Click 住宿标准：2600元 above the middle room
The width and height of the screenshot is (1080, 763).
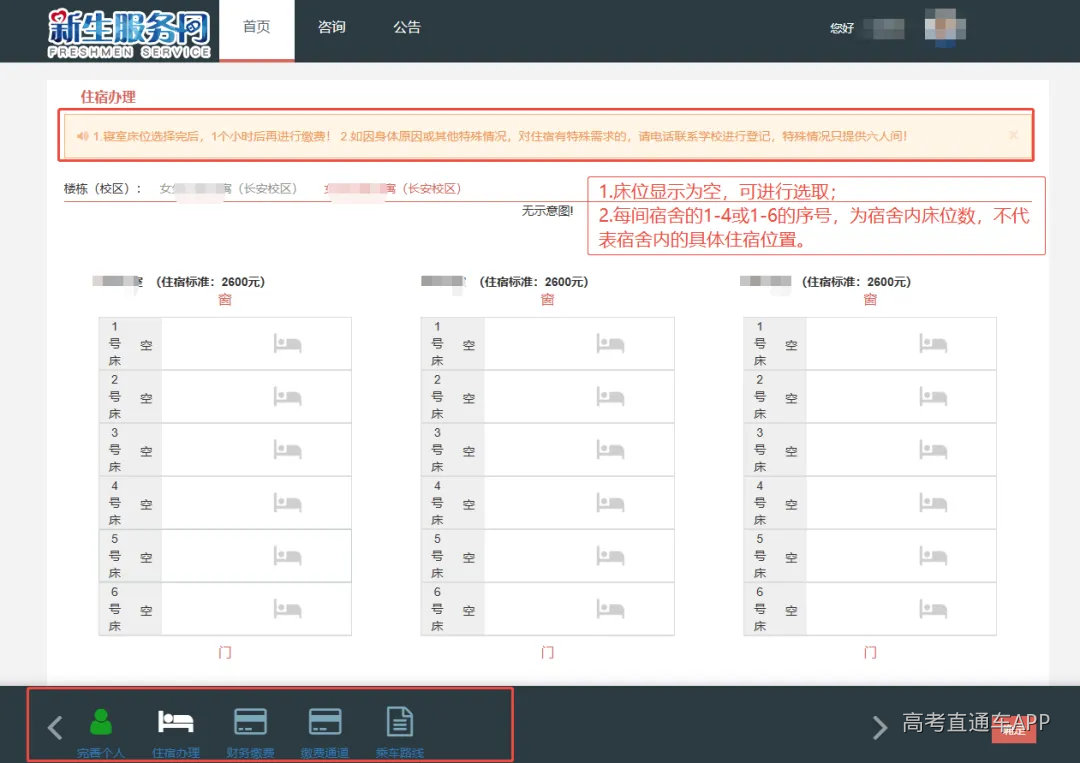pos(534,282)
